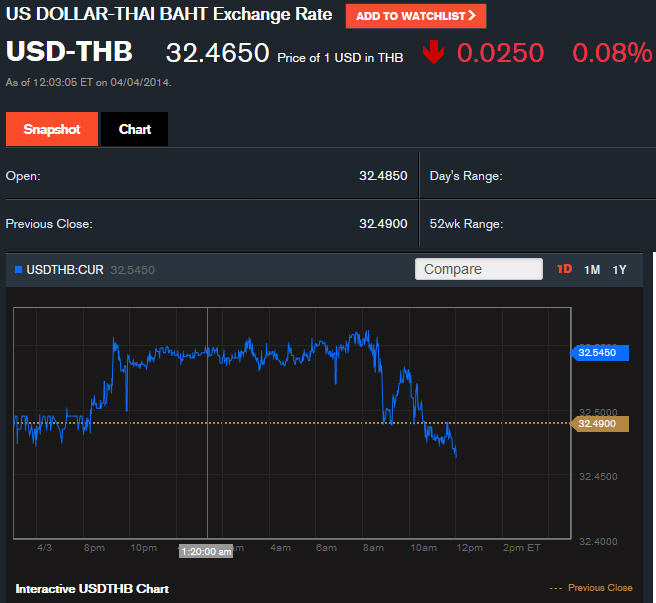Click the 'Price of 1 USD in THB' text
Image resolution: width=656 pixels, height=603 pixels.
click(340, 58)
